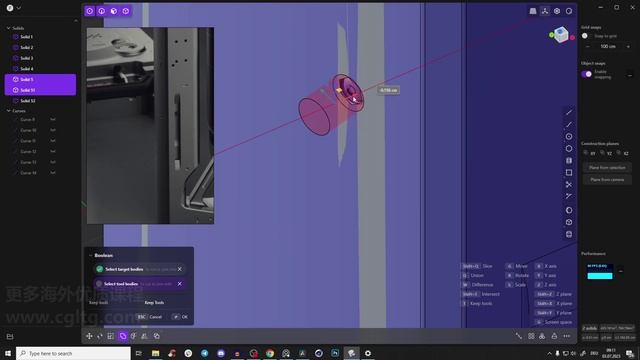Clear tool bodies selection with X
The height and width of the screenshot is (360, 640).
point(180,284)
